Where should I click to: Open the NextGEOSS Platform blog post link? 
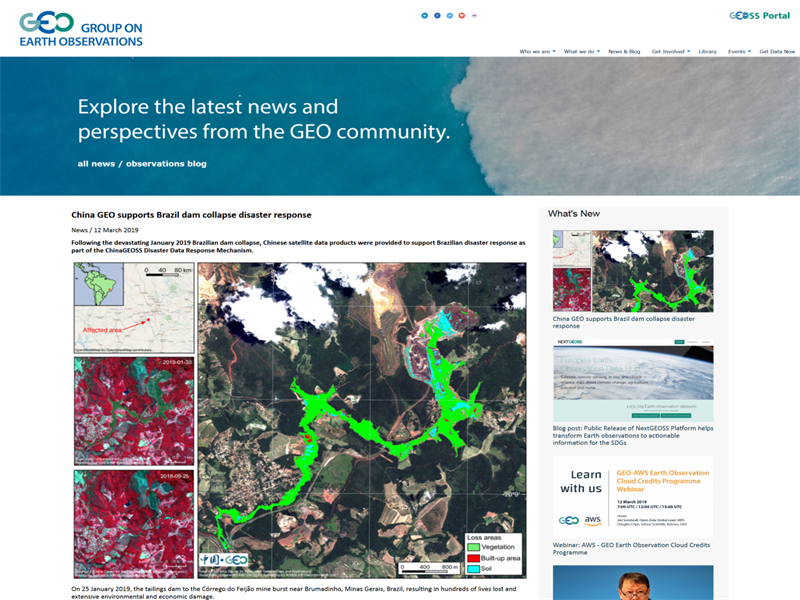pos(632,433)
